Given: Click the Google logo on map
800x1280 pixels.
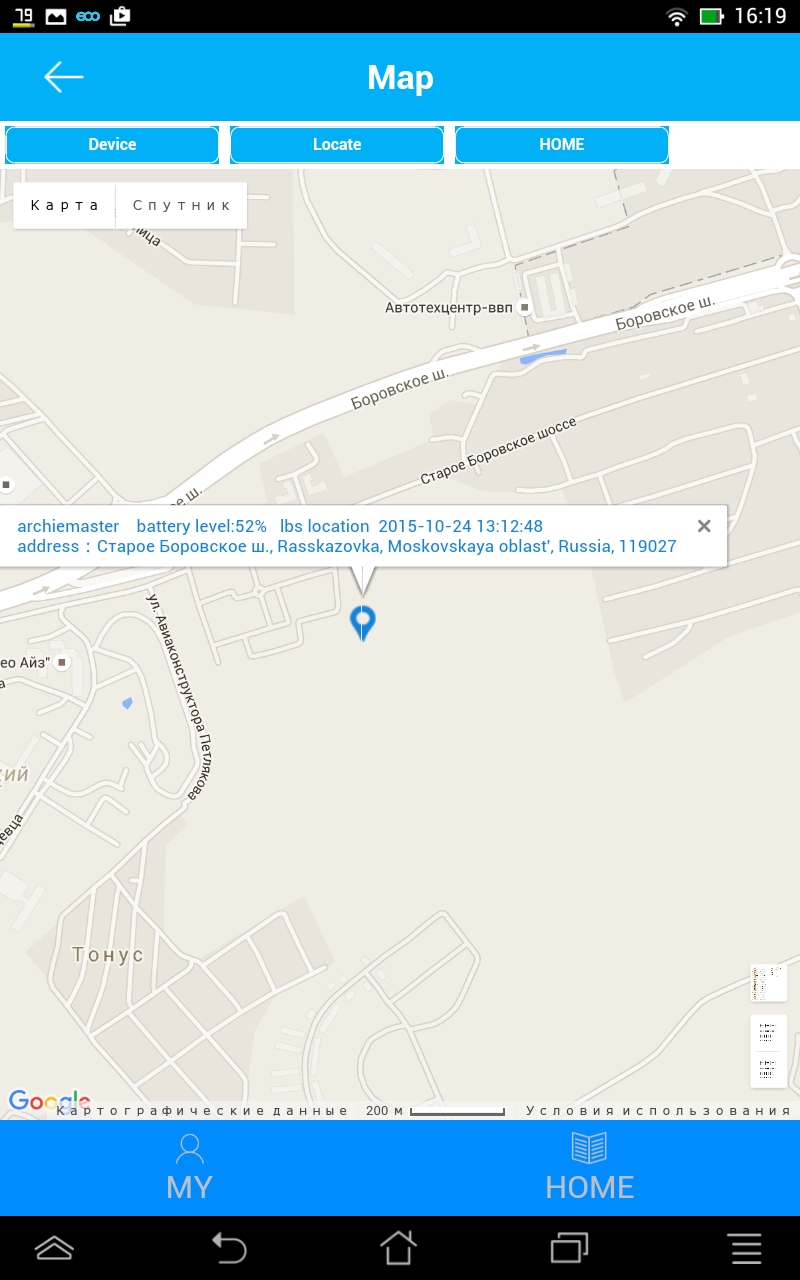Looking at the screenshot, I should tap(48, 1101).
